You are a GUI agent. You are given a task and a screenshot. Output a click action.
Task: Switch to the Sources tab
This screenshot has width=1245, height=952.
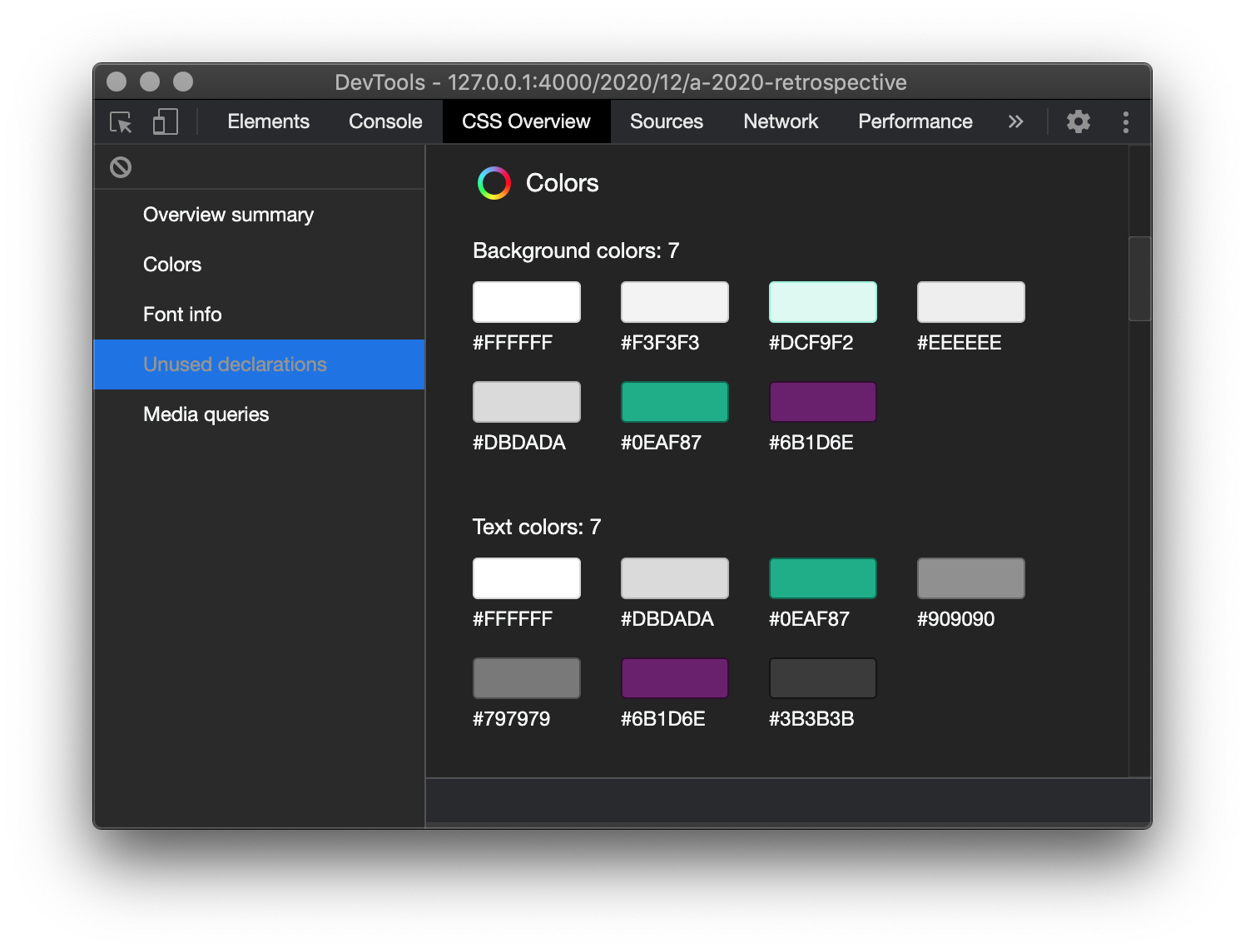click(666, 122)
